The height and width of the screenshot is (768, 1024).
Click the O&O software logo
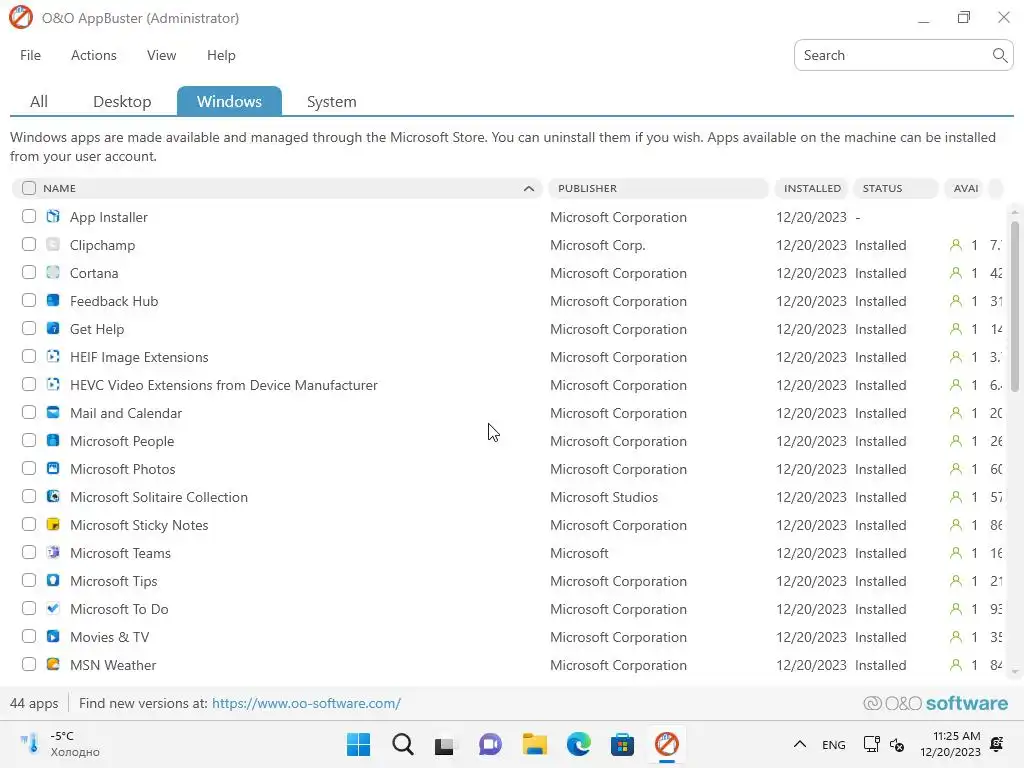point(935,703)
